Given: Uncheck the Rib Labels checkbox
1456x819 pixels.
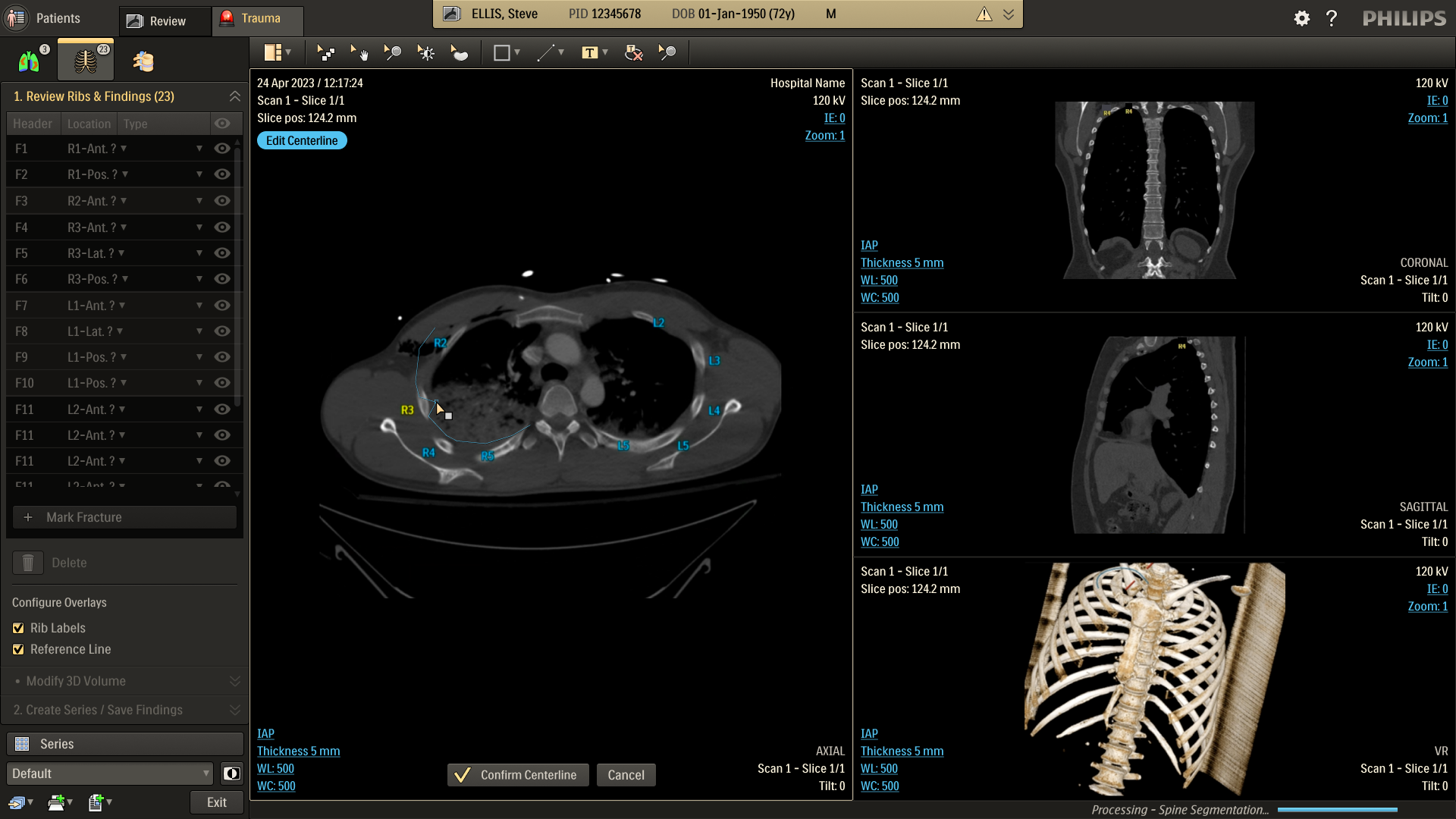Looking at the screenshot, I should pos(18,628).
